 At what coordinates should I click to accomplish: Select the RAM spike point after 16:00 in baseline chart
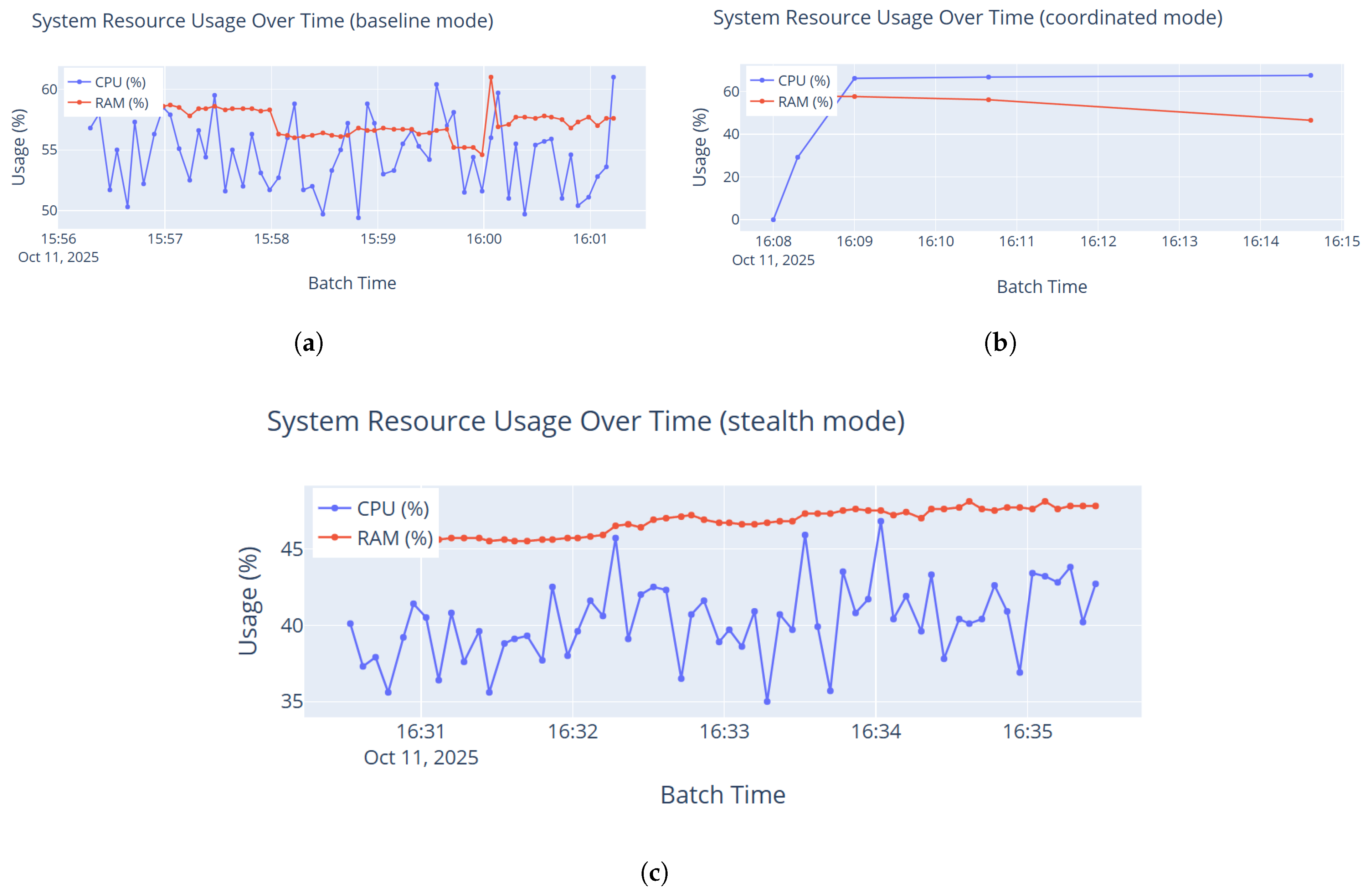[x=491, y=77]
